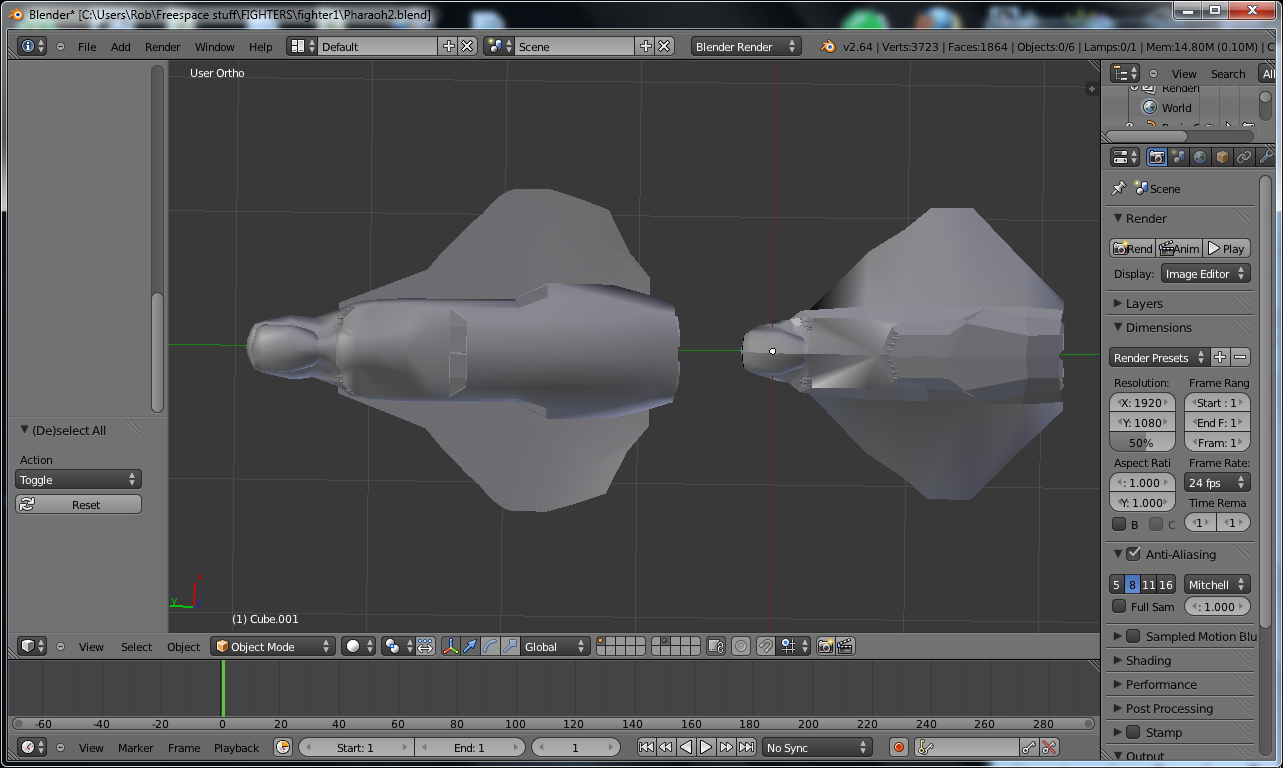Open the No Sync dropdown

point(816,747)
